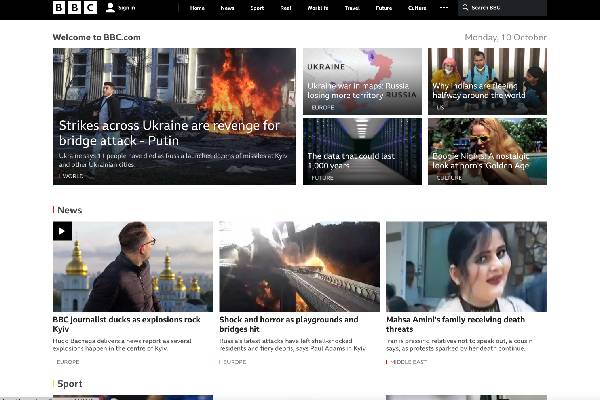The height and width of the screenshot is (400, 600).
Task: Click the Sign in account icon
Action: 110,8
